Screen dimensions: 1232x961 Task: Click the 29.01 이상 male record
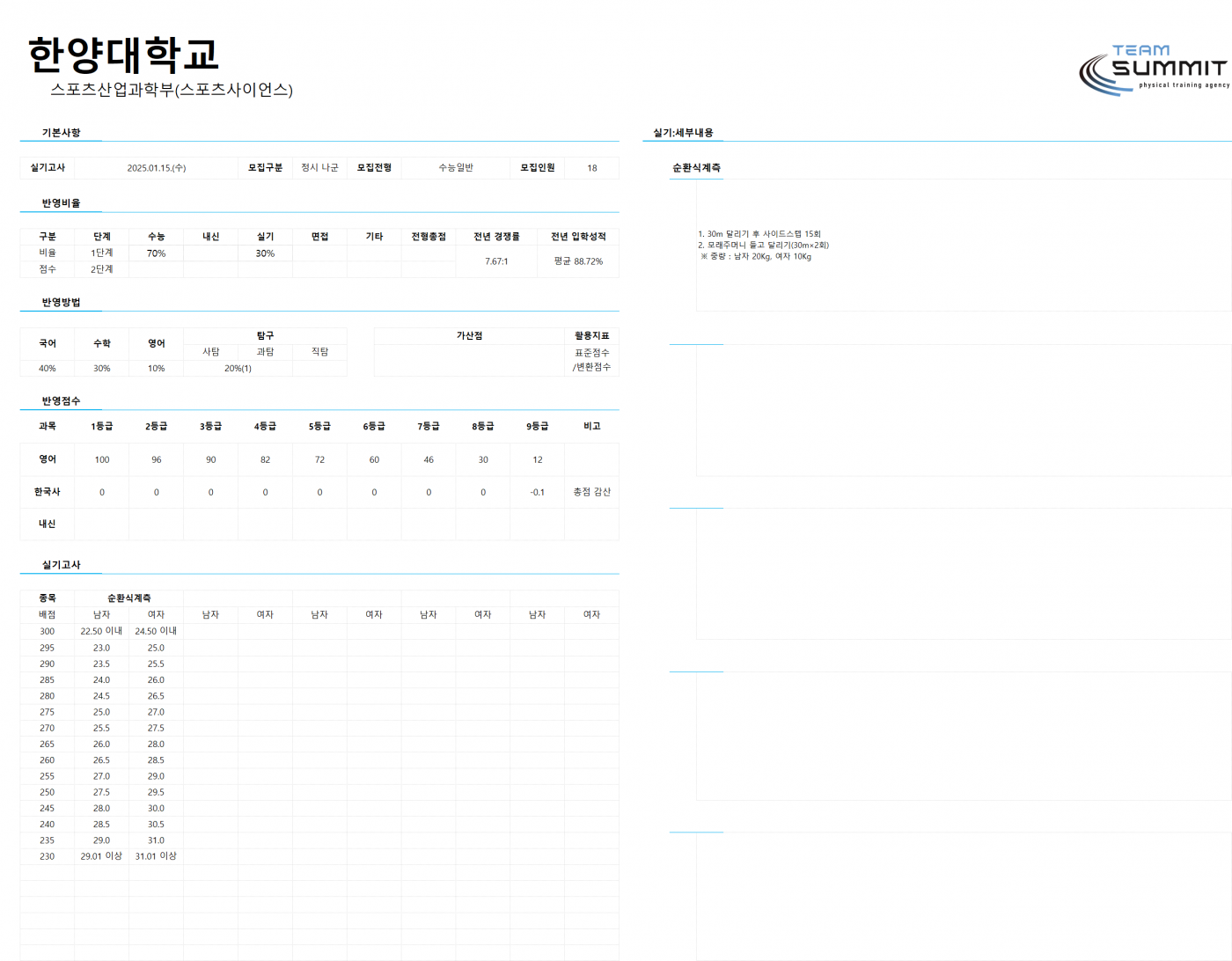pyautogui.click(x=102, y=856)
